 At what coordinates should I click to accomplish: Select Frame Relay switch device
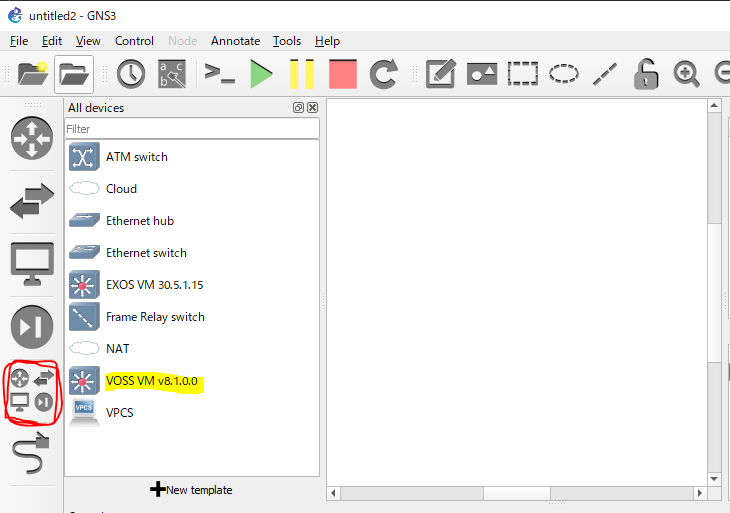coord(192,317)
